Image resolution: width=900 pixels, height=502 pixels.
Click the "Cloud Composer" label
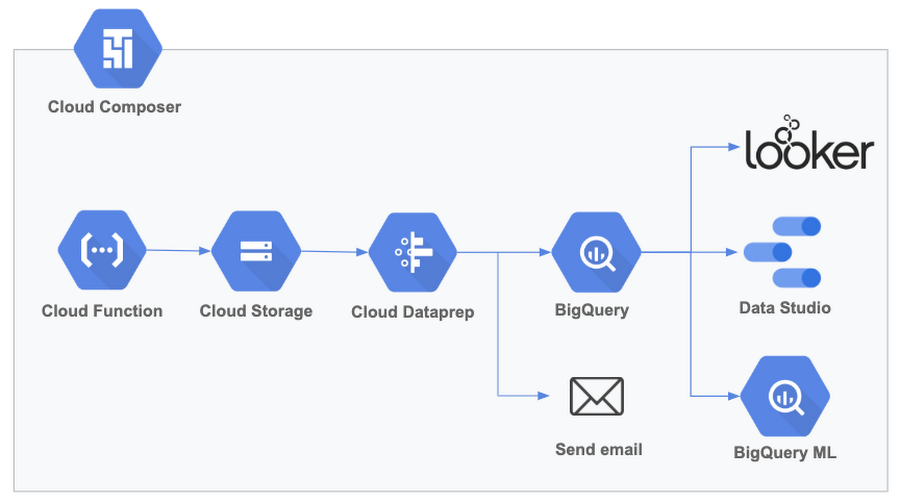[114, 107]
